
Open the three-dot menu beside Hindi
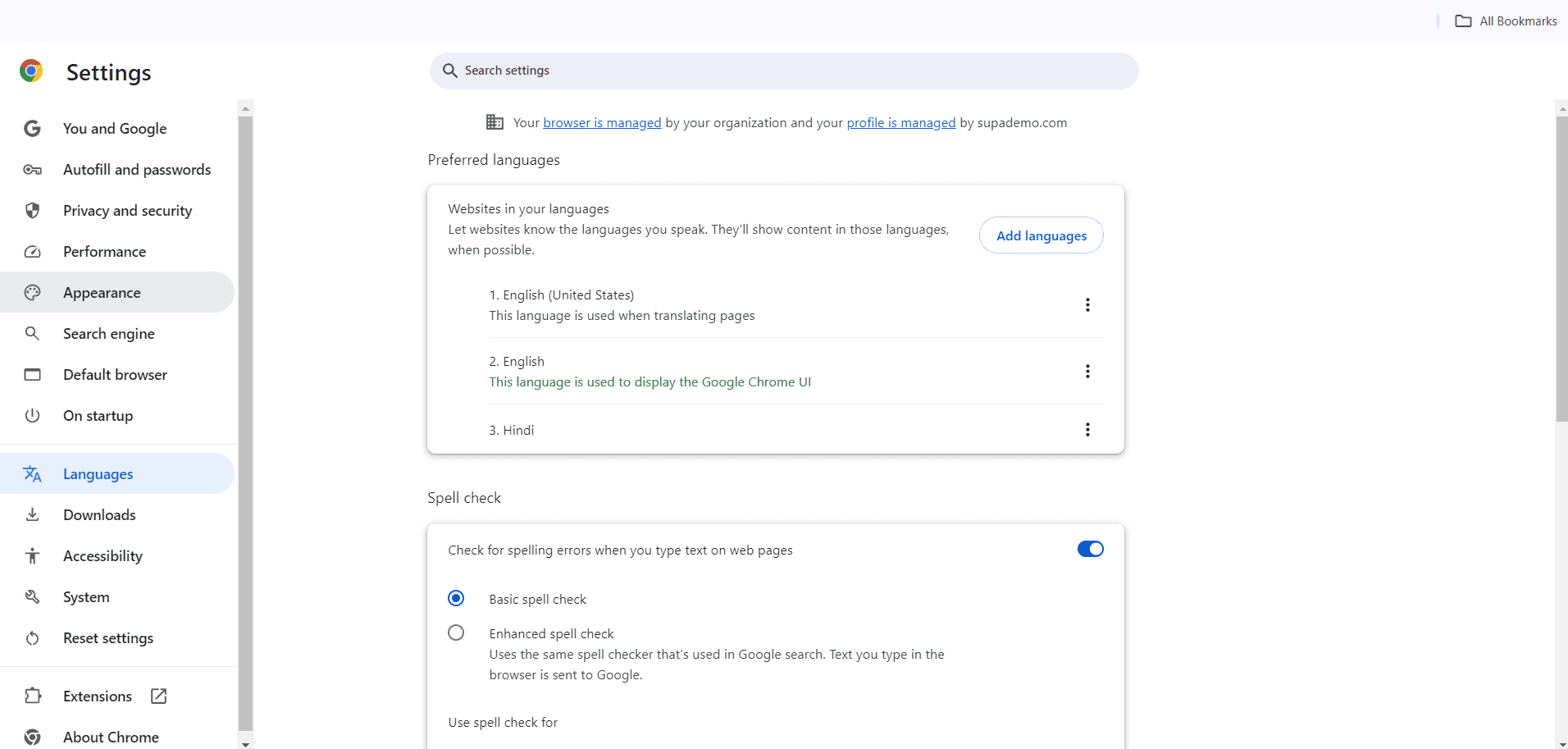1087,429
